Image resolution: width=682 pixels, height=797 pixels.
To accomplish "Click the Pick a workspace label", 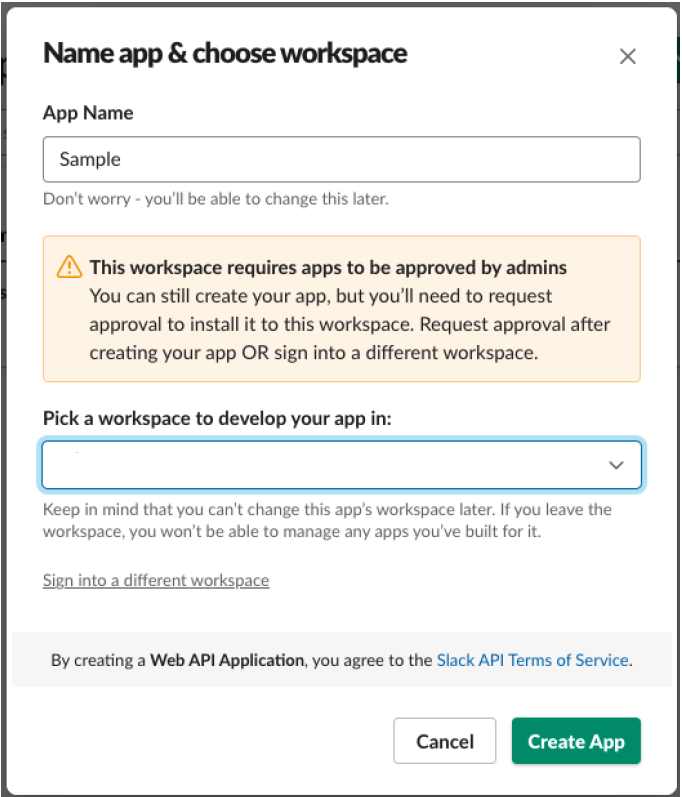I will (217, 419).
